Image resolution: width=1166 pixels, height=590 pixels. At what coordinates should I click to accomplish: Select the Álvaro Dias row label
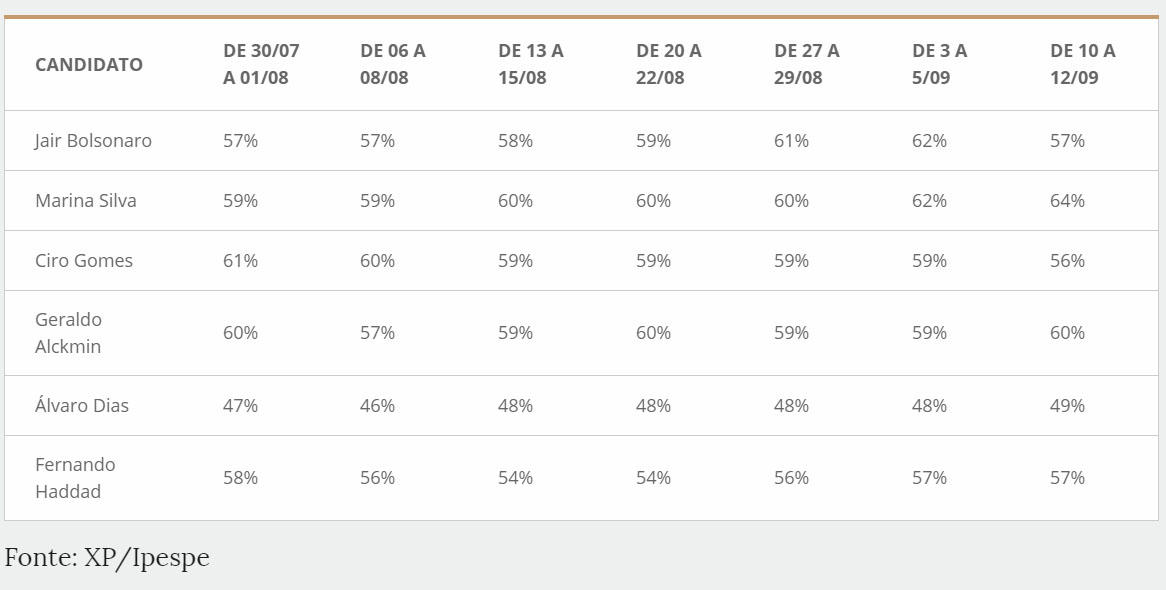point(82,406)
